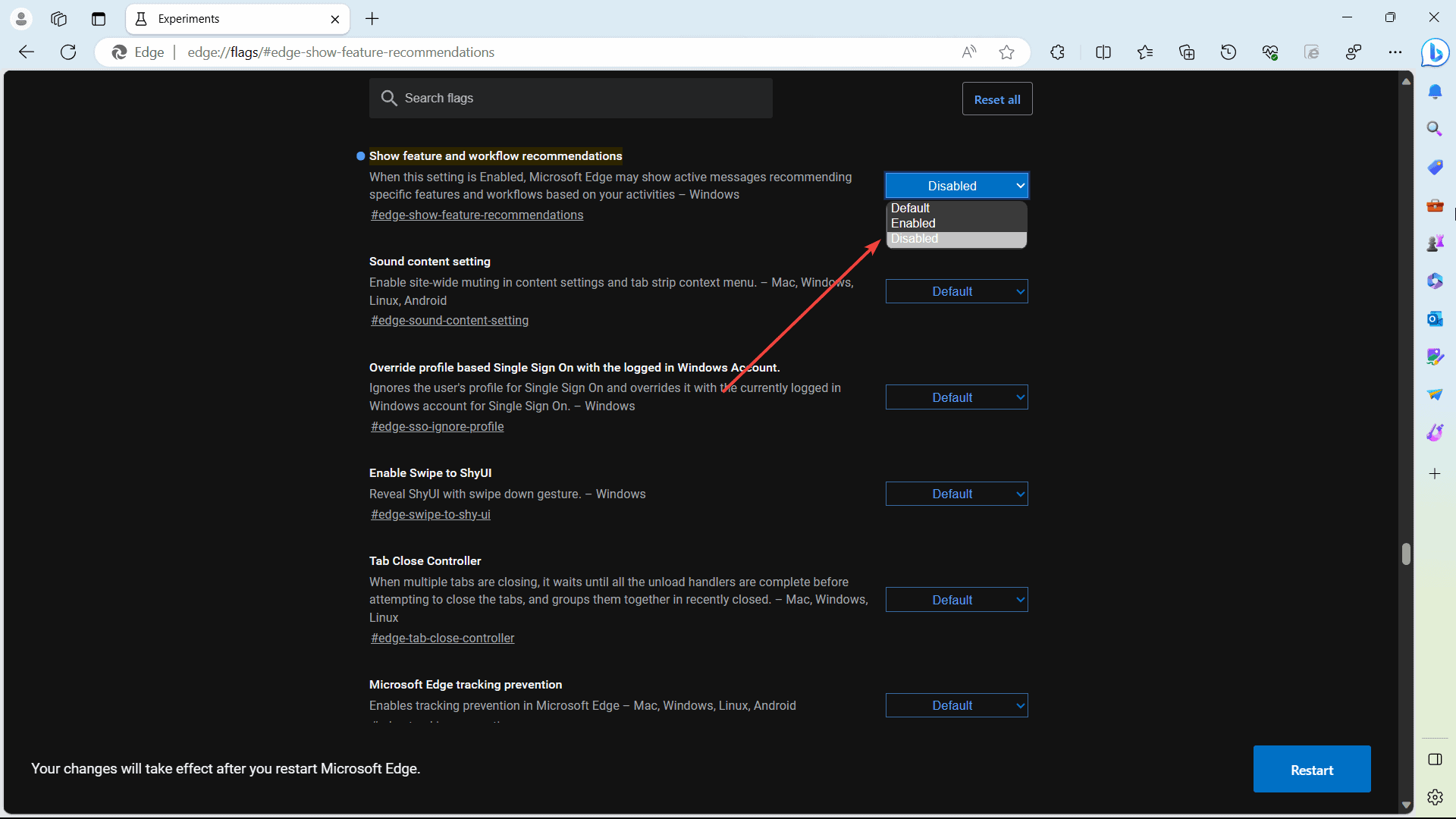Select the Experiments tab

pyautogui.click(x=237, y=19)
